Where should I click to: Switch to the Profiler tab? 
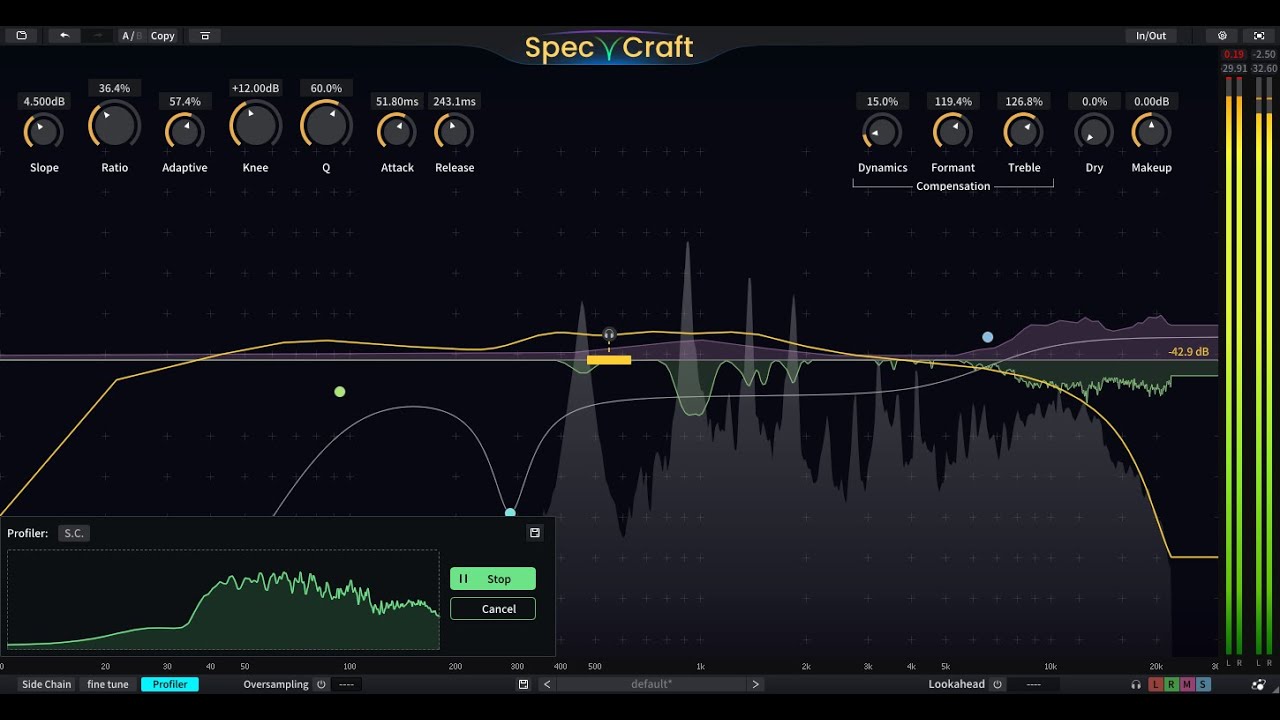pos(170,684)
